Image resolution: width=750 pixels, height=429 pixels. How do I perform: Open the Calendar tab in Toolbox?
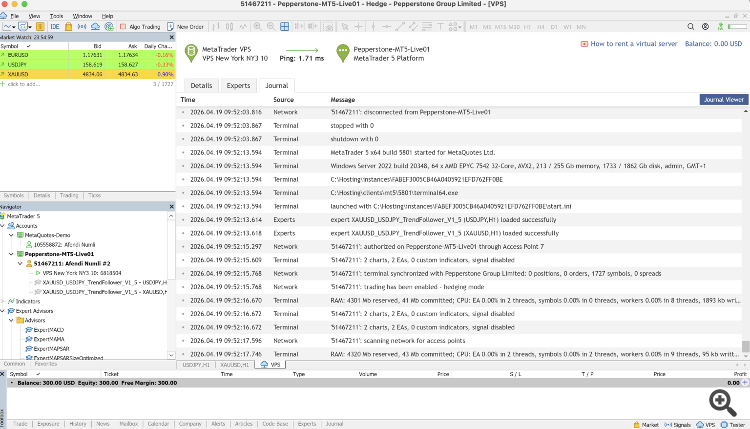[158, 424]
